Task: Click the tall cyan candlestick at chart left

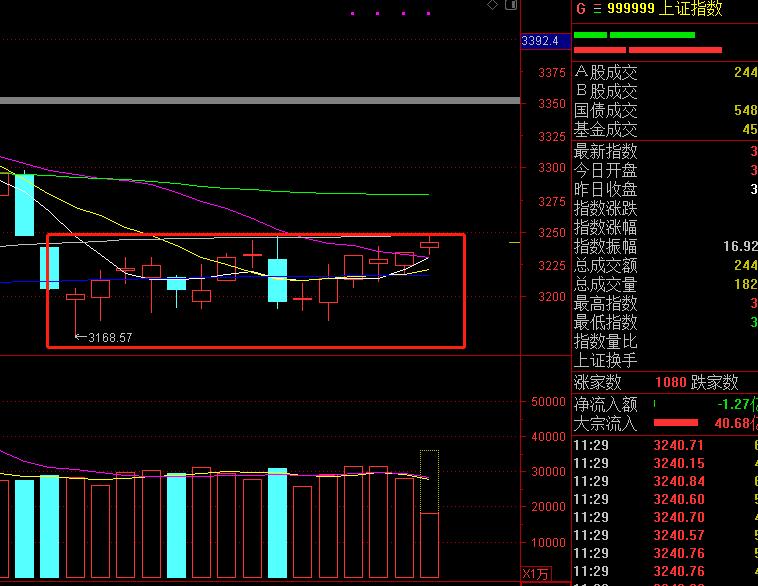Action: [x=24, y=204]
